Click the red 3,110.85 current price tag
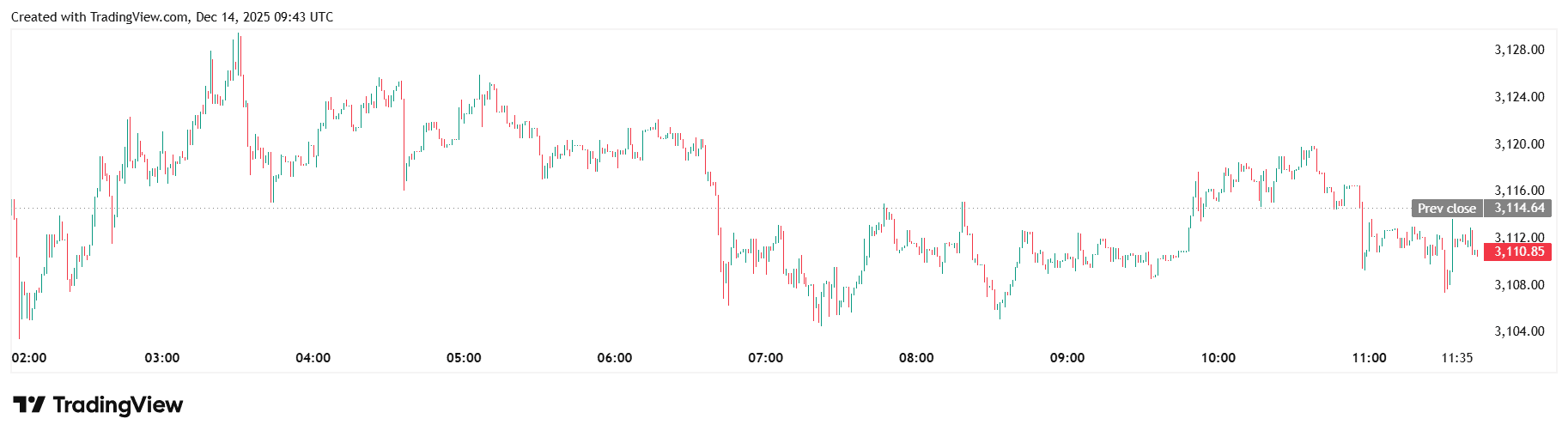This screenshot has width=1568, height=437. (1518, 252)
